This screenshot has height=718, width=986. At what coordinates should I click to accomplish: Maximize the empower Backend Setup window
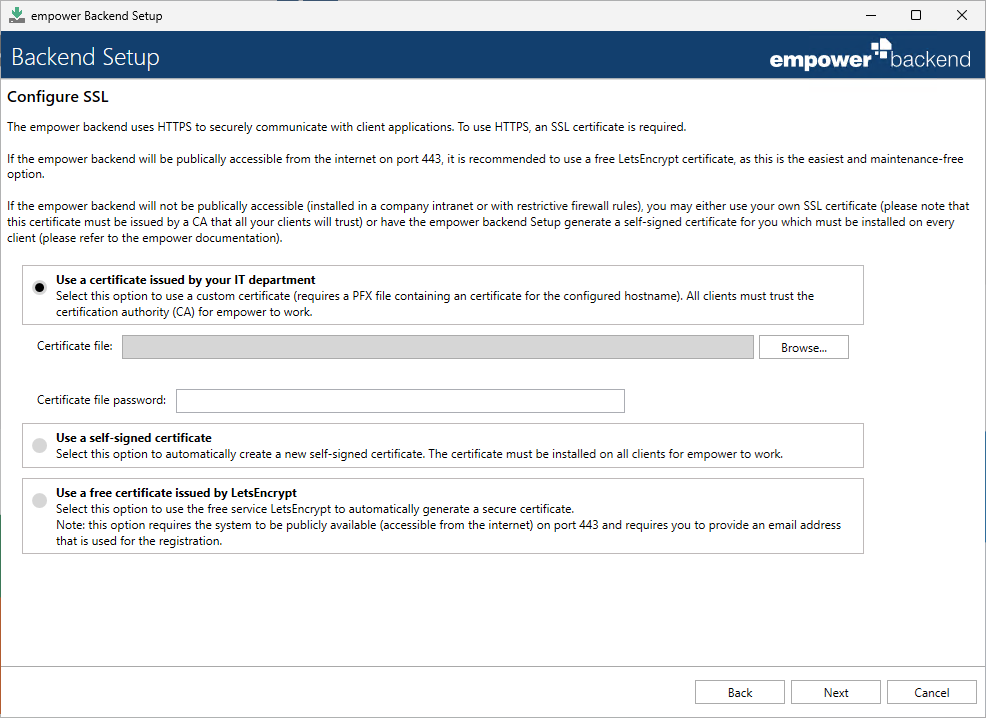click(x=916, y=15)
